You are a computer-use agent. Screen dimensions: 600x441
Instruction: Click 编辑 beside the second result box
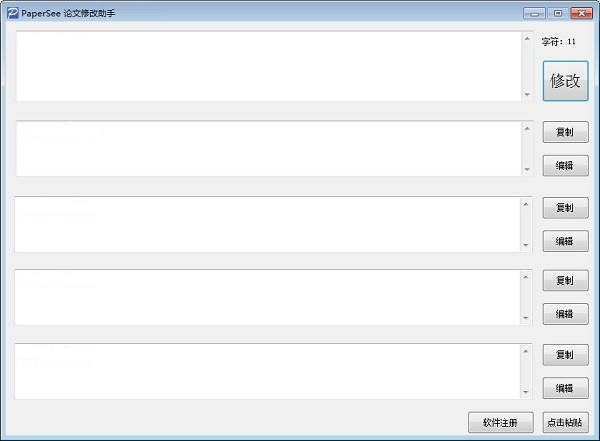(x=565, y=241)
